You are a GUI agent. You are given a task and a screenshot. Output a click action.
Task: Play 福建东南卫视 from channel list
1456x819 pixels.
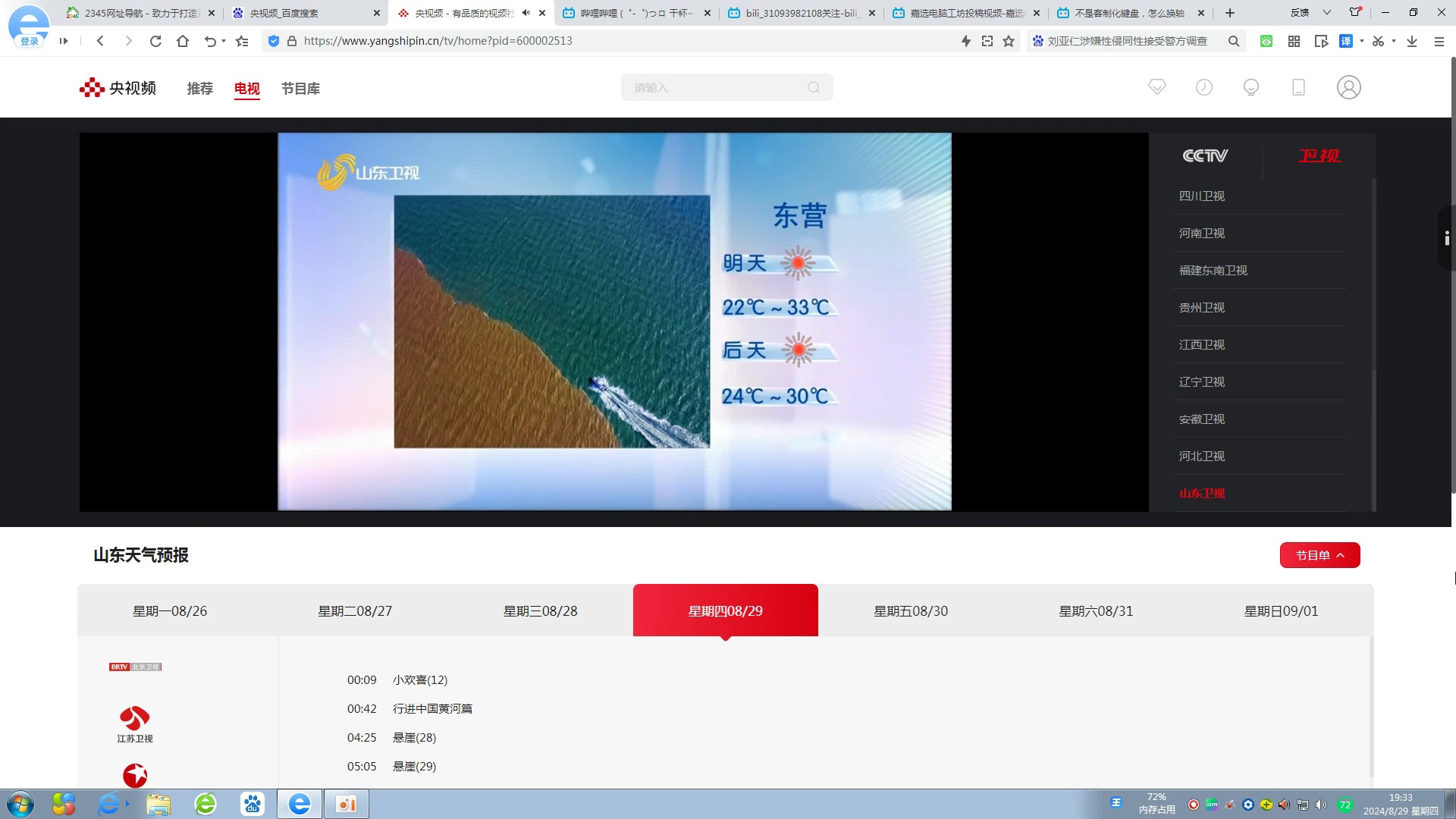click(x=1213, y=270)
